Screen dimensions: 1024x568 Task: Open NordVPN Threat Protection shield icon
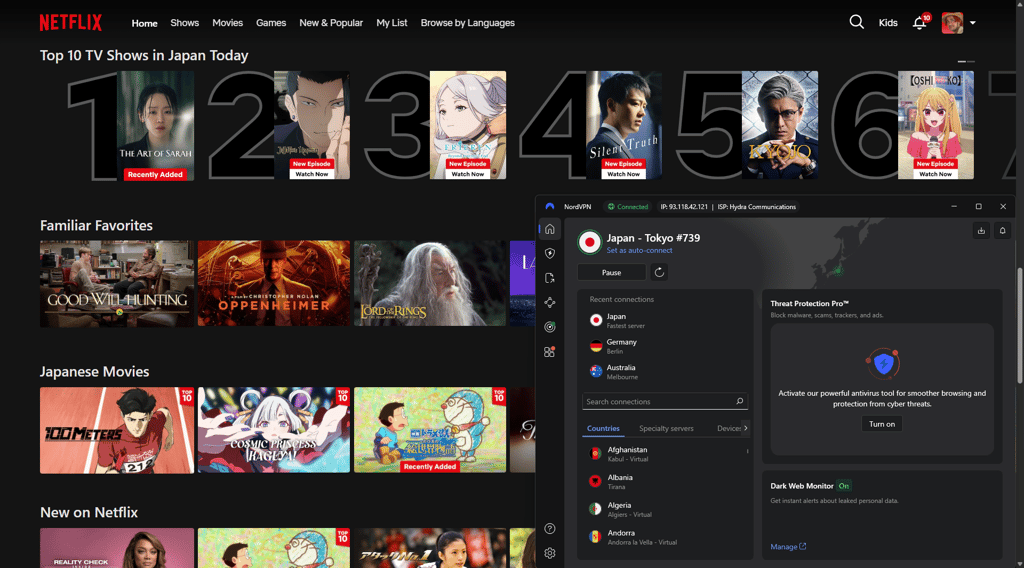(550, 253)
